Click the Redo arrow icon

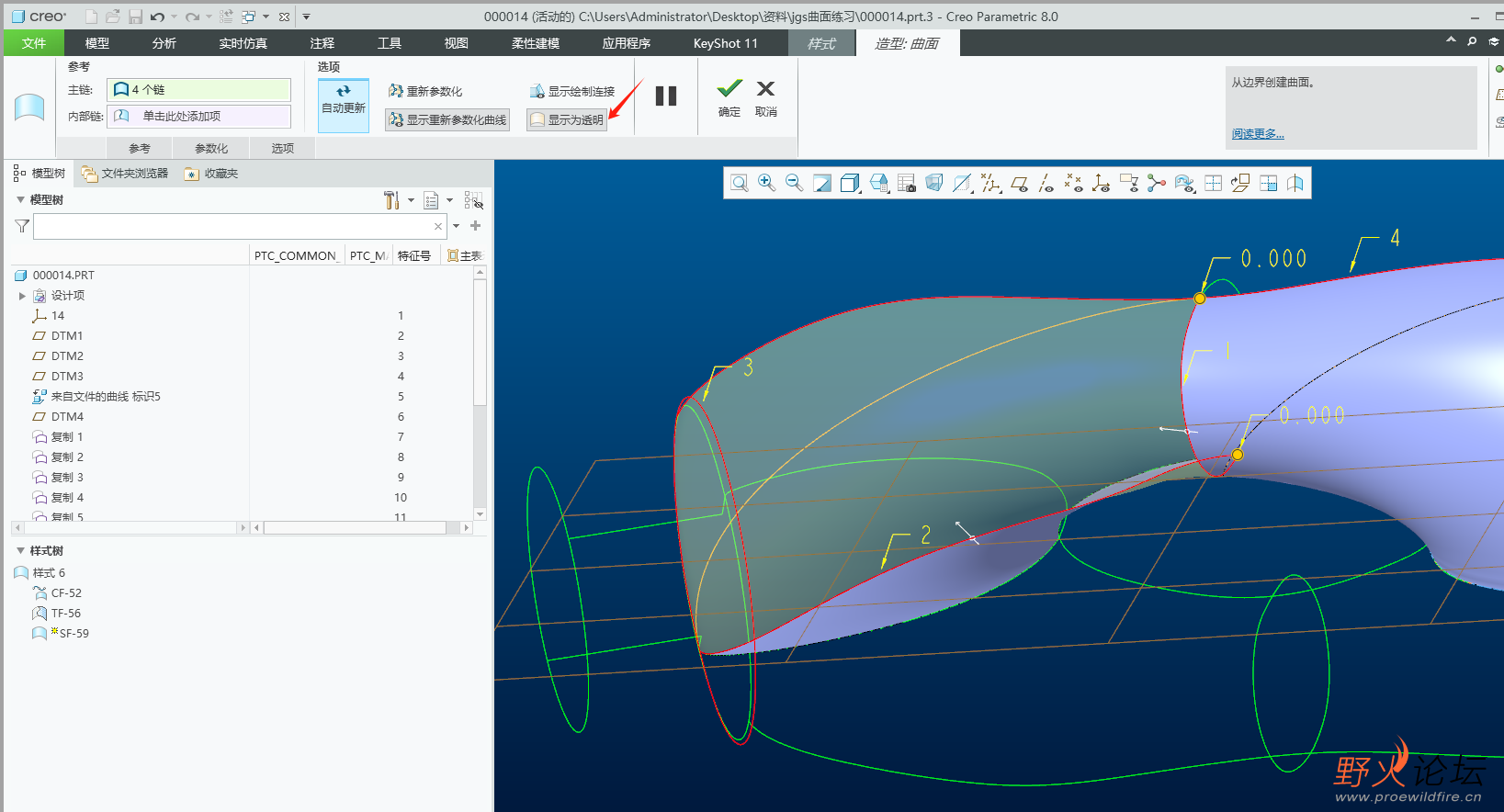(x=192, y=17)
